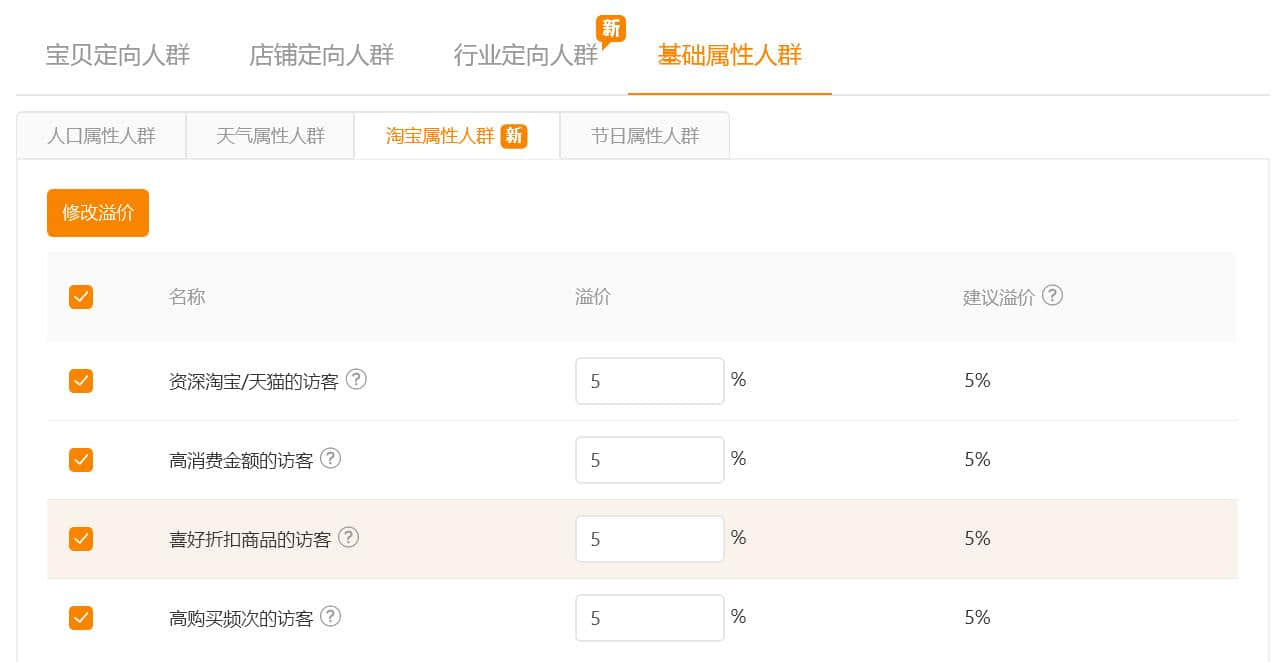Switch to 宝贝定向人群 tab
Screen dimensions: 1286x662
[118, 55]
